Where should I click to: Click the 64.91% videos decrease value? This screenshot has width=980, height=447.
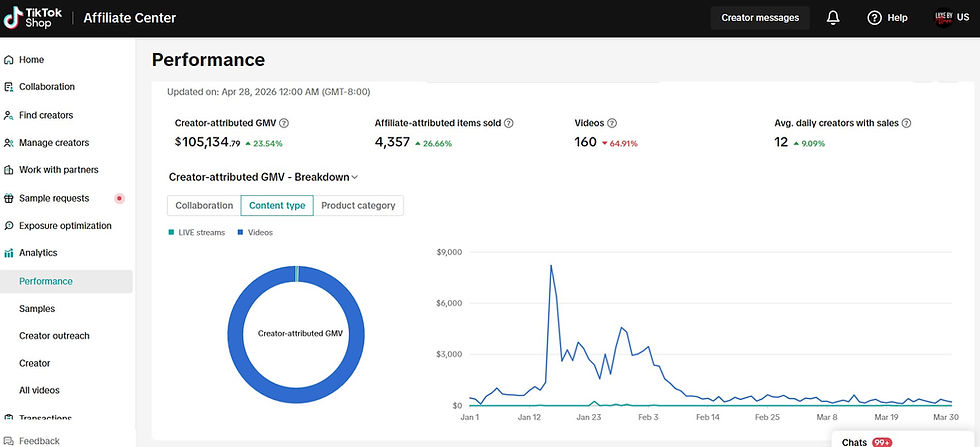point(623,143)
